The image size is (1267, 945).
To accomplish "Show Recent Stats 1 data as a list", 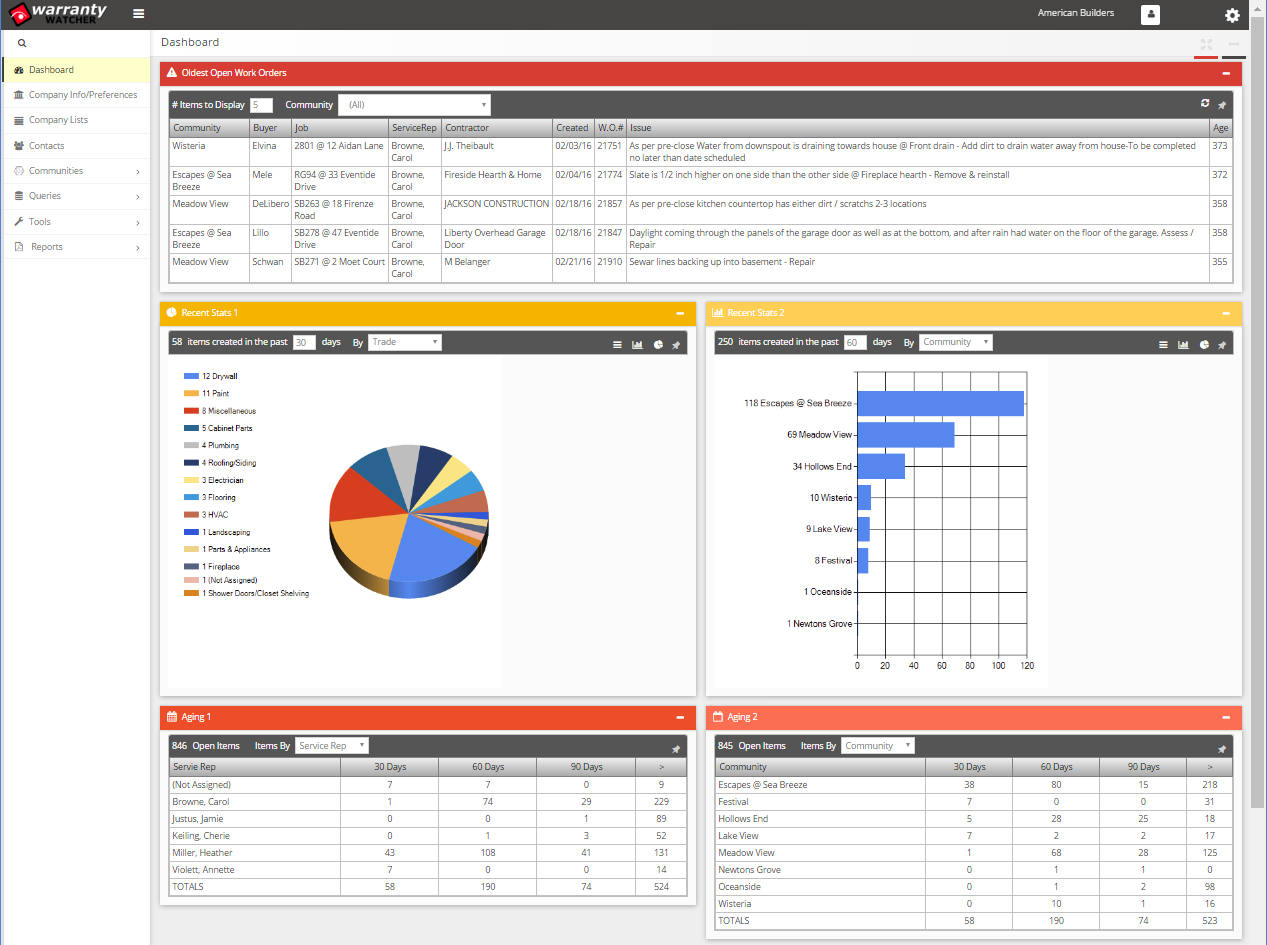I will click(617, 344).
